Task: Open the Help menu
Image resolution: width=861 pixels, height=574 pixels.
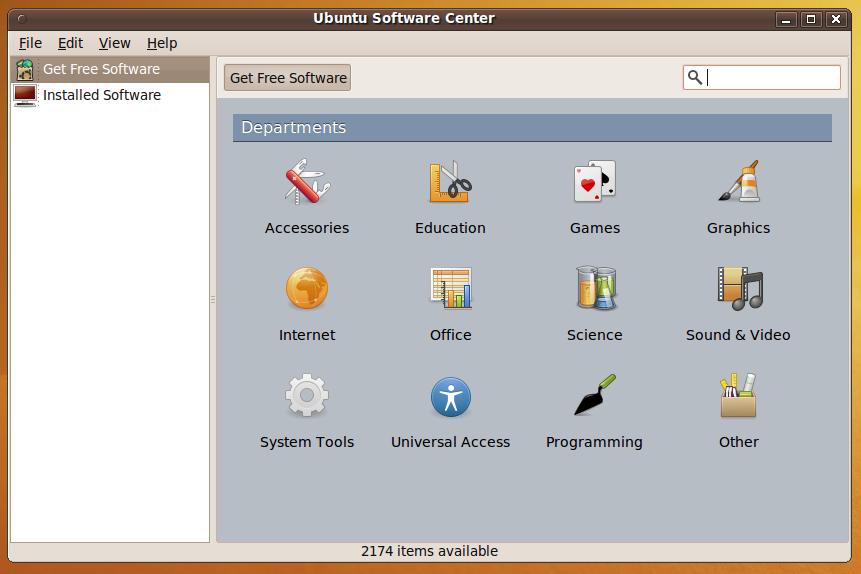Action: pos(161,43)
